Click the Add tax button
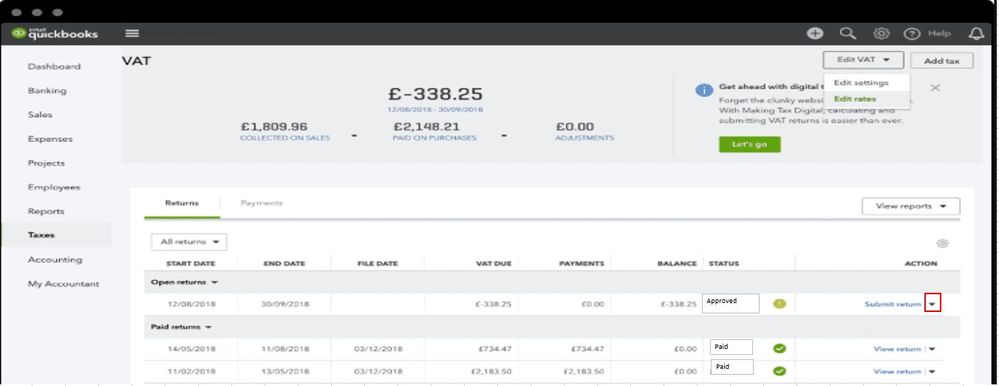 point(942,61)
